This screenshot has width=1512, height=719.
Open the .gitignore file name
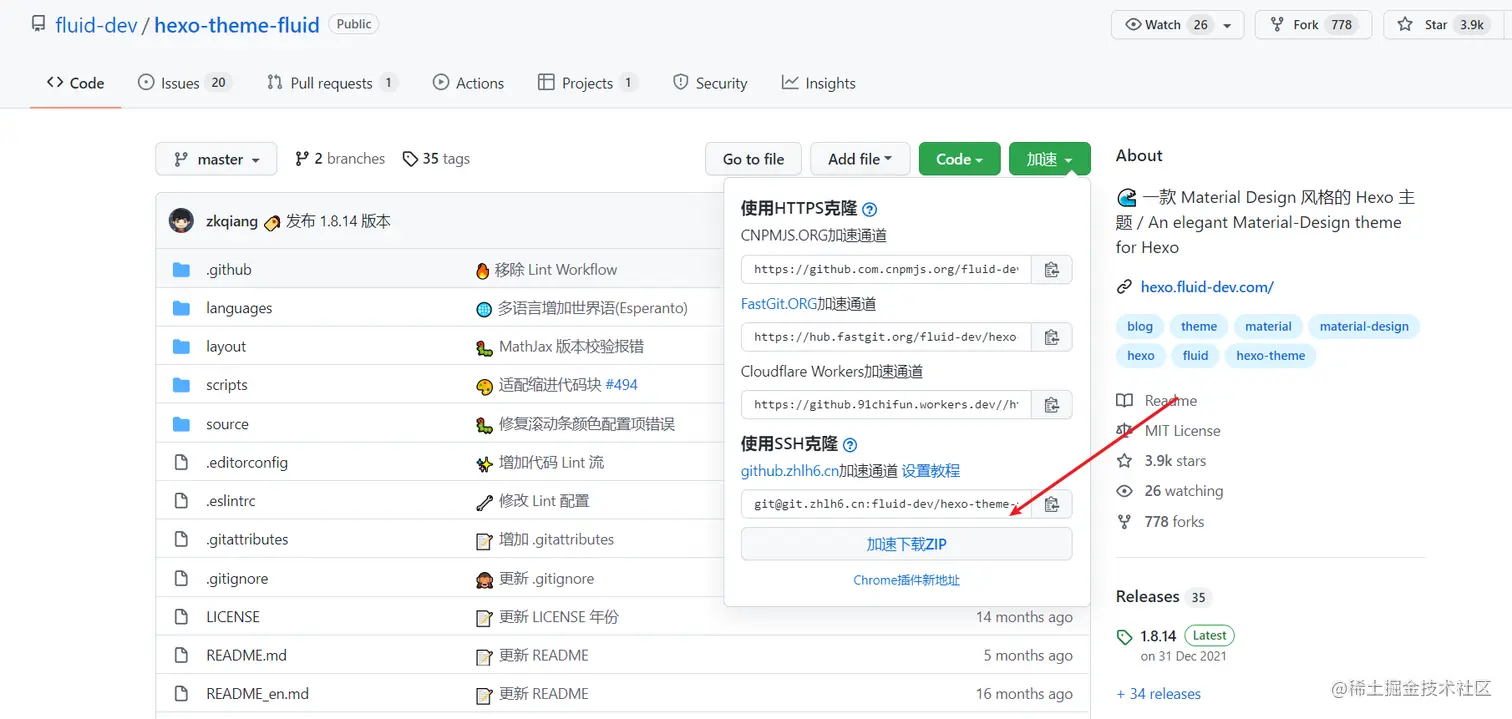click(237, 579)
